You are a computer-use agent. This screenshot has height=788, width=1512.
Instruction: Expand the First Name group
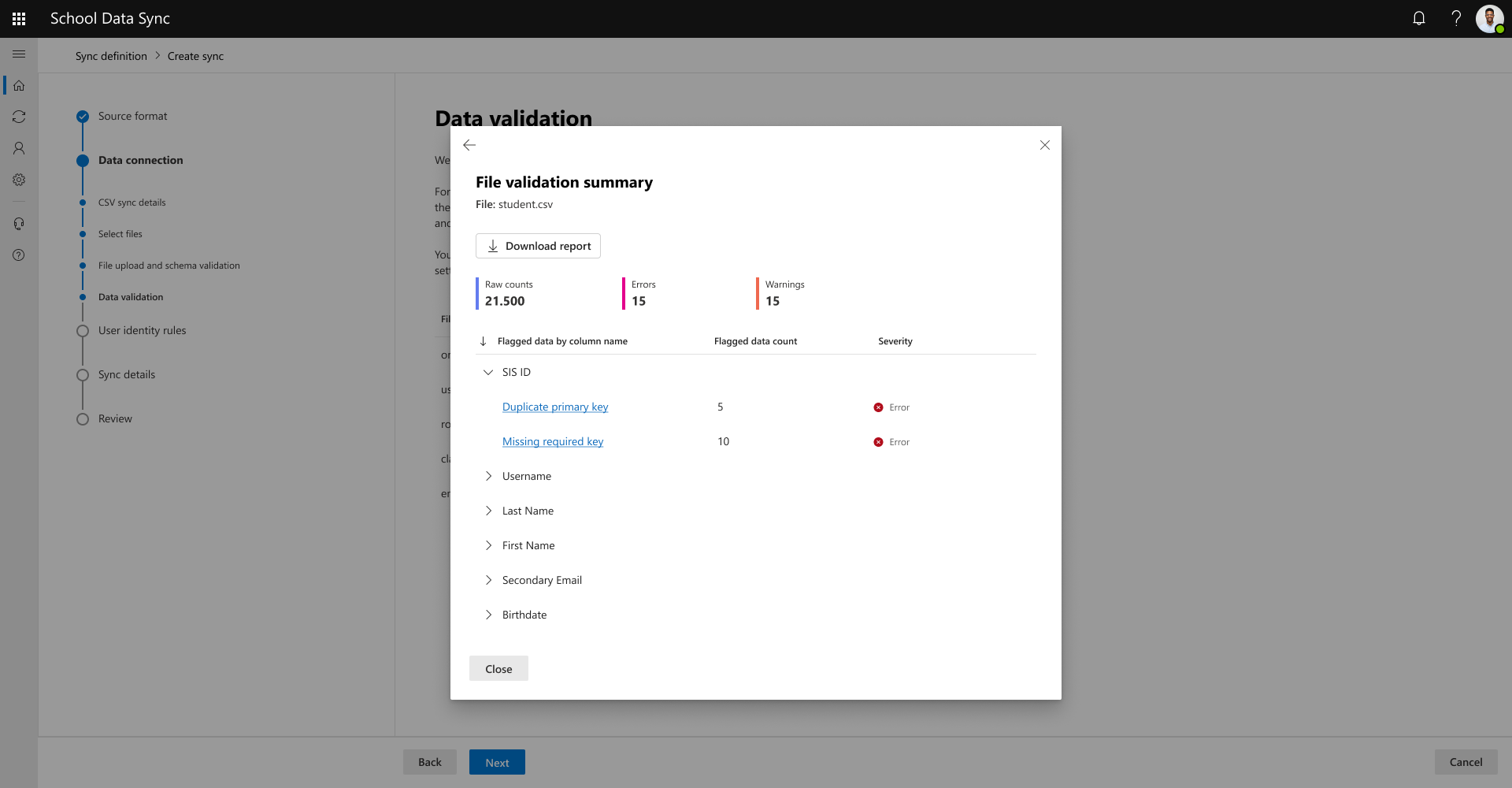tap(488, 545)
